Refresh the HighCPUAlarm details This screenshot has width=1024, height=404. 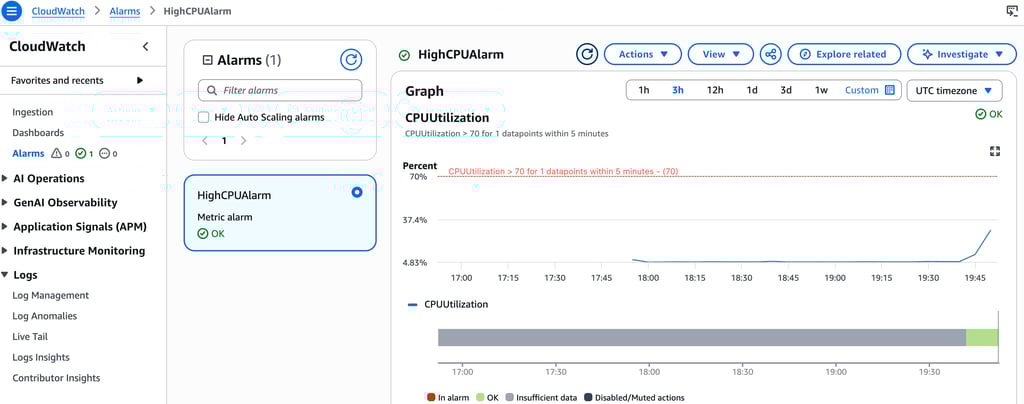pos(587,54)
